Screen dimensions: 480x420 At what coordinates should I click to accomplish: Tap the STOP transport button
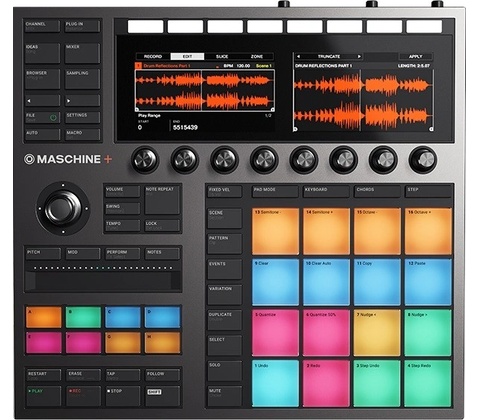[123, 396]
